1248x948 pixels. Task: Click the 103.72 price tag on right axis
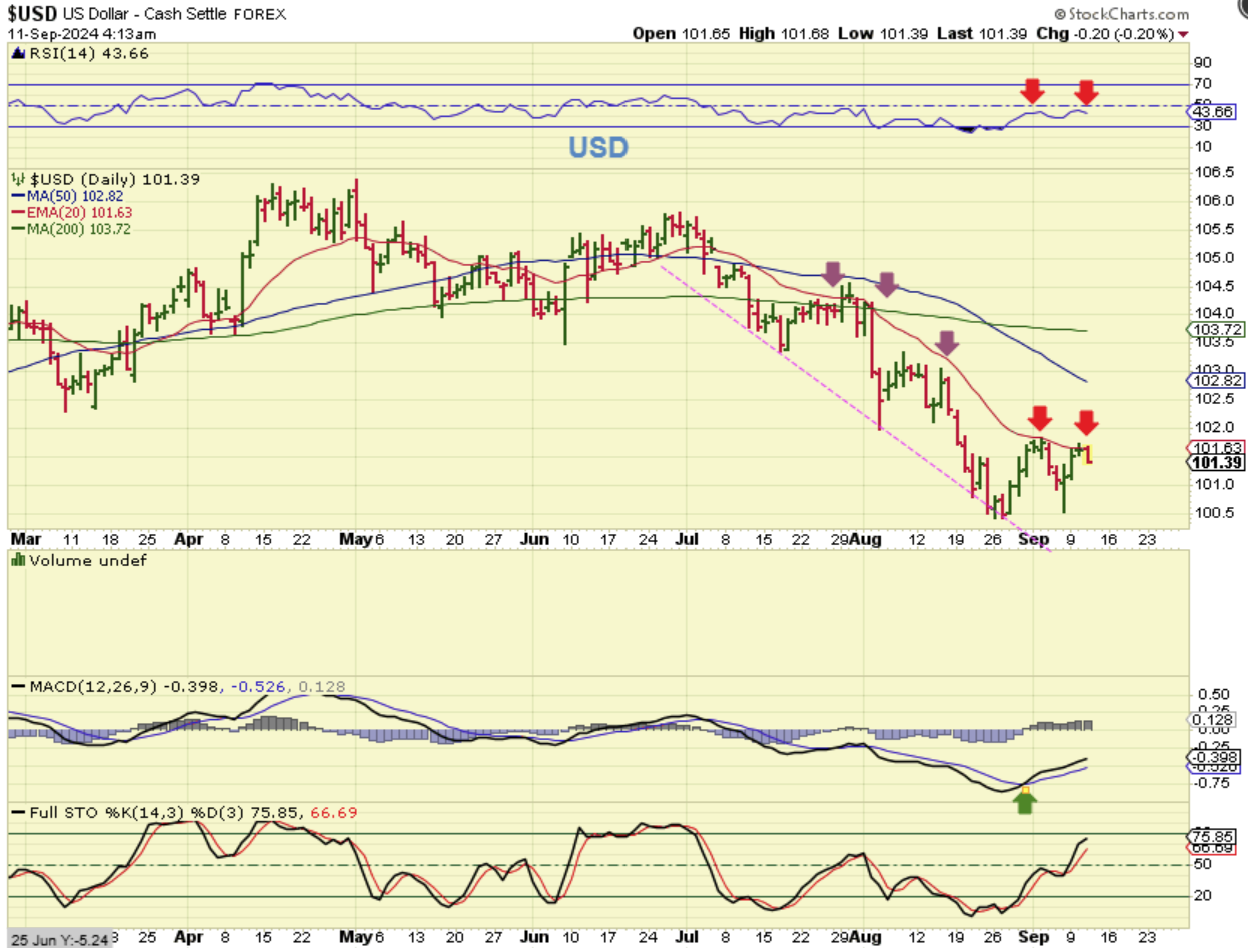[1217, 329]
